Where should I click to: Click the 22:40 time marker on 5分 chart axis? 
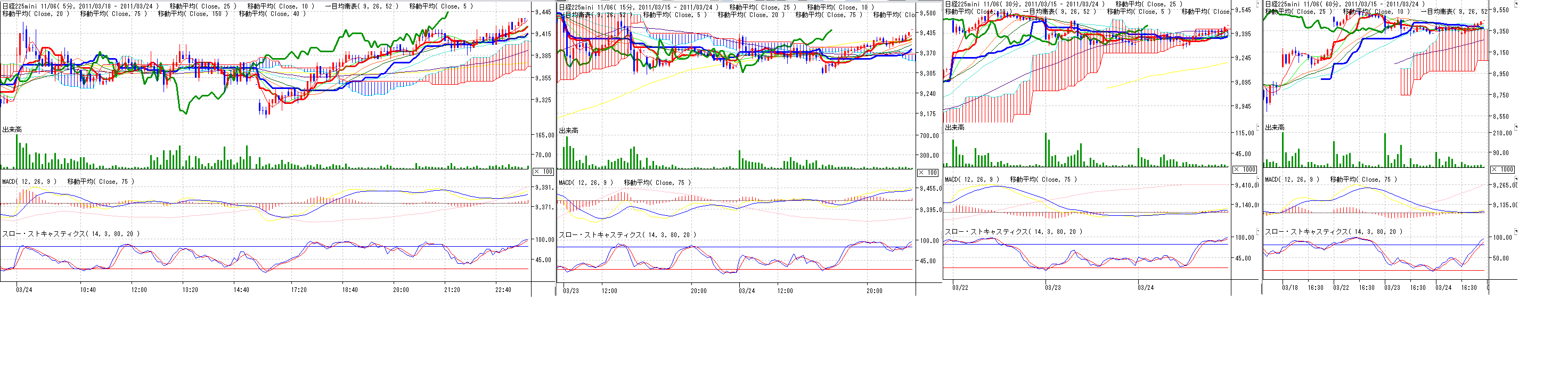[x=503, y=290]
